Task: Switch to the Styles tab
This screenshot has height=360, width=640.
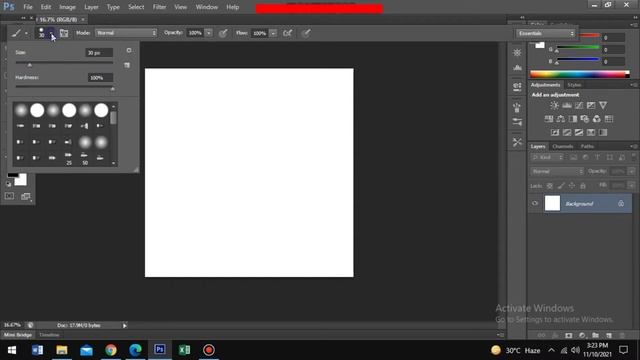Action: click(x=574, y=85)
